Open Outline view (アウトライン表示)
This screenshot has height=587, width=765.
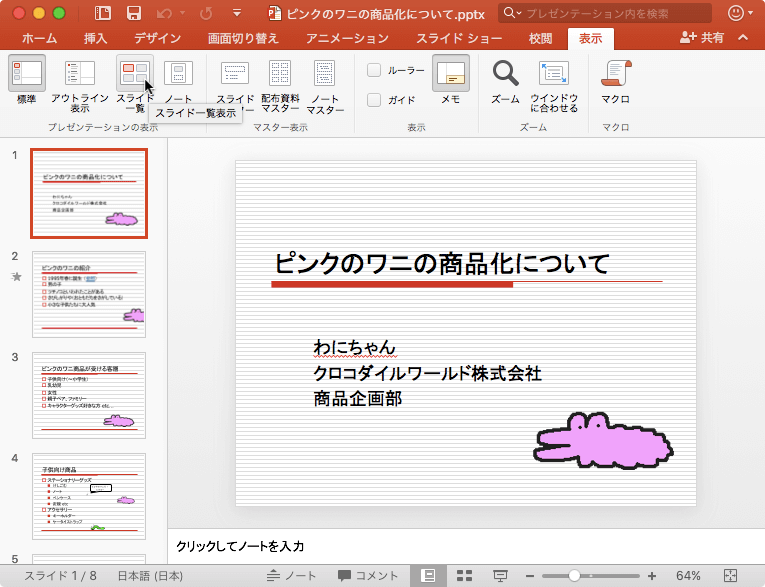[80, 85]
